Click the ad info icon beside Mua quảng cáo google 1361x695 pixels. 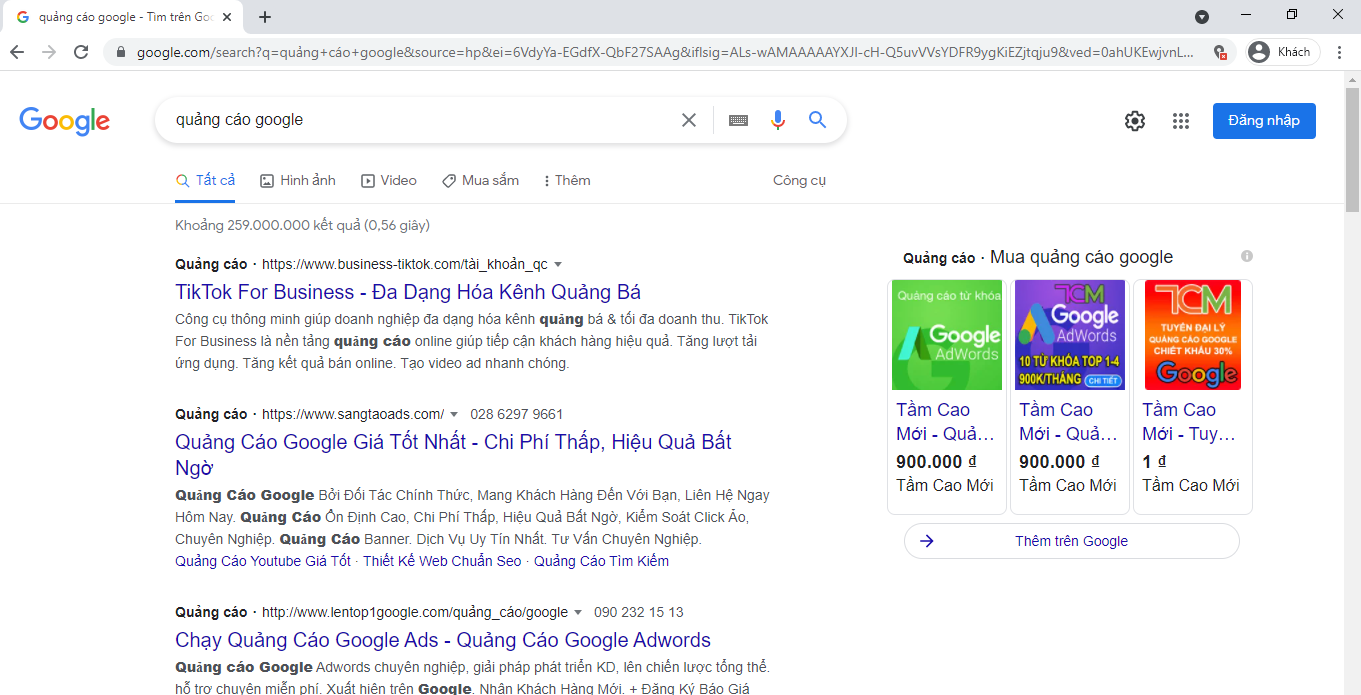click(x=1246, y=256)
